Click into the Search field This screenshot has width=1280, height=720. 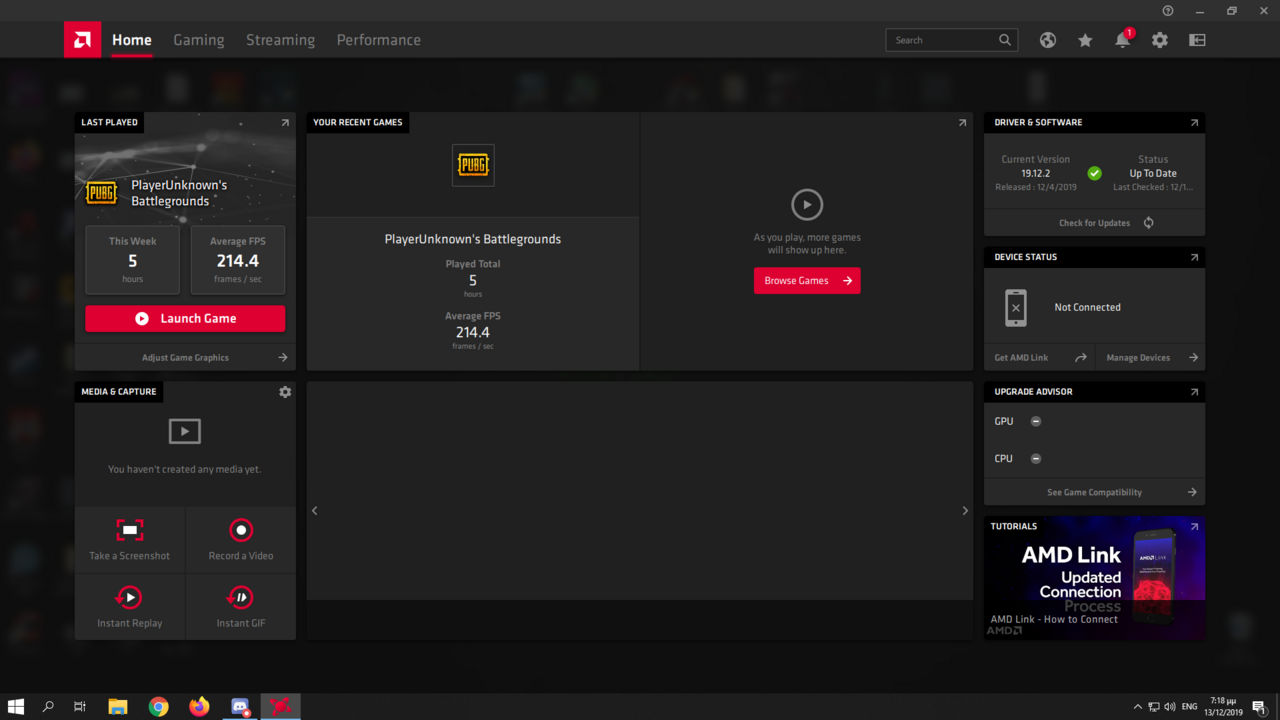coord(951,40)
